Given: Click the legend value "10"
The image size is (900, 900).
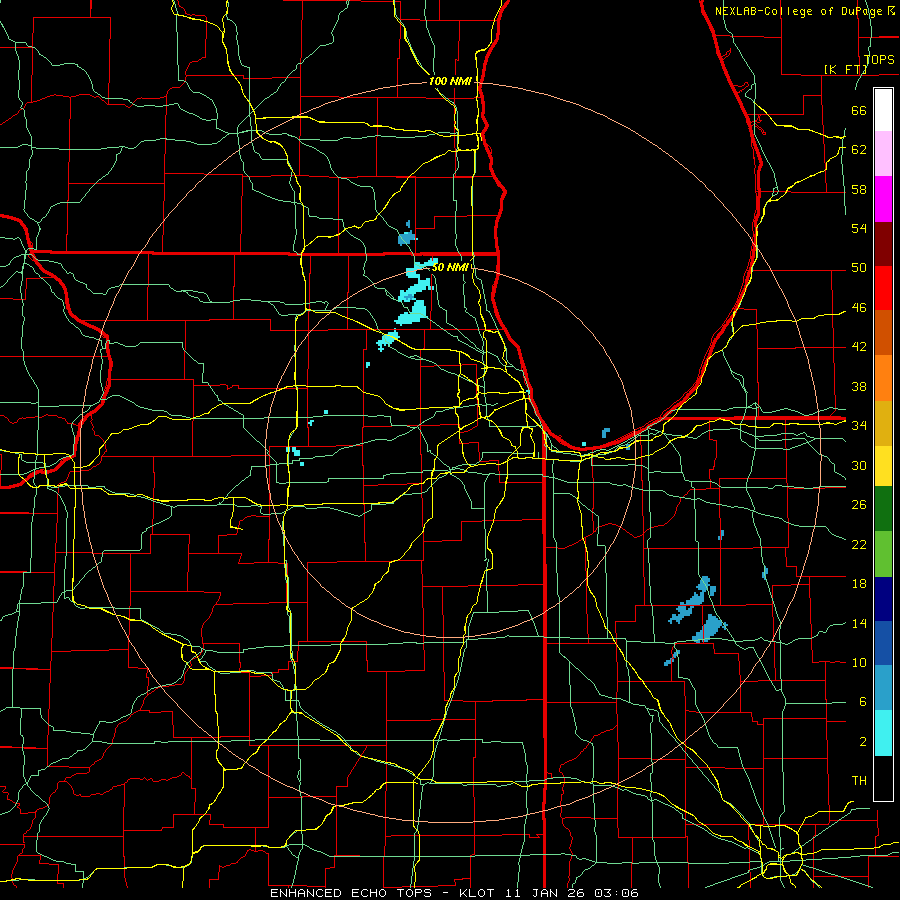Looking at the screenshot, I should 859,662.
